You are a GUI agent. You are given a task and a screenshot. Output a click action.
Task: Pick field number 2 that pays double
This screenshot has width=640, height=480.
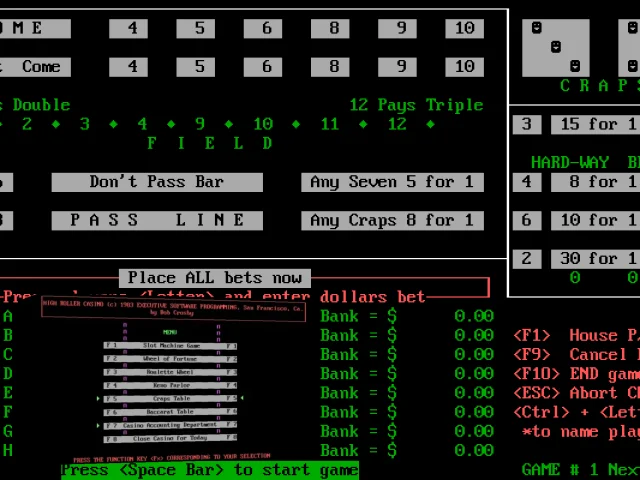tap(27, 124)
